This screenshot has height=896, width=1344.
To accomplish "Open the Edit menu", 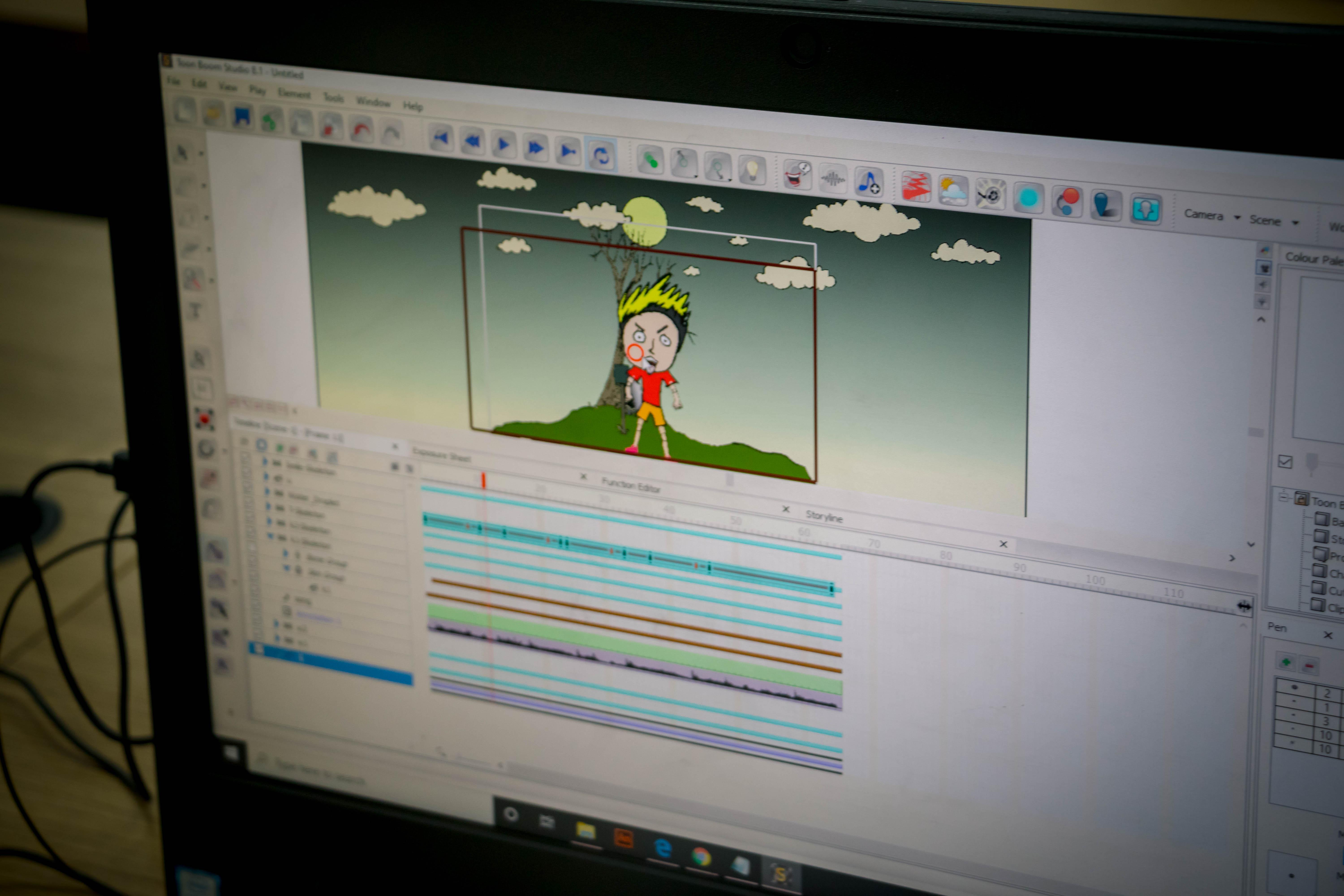I will (x=199, y=84).
